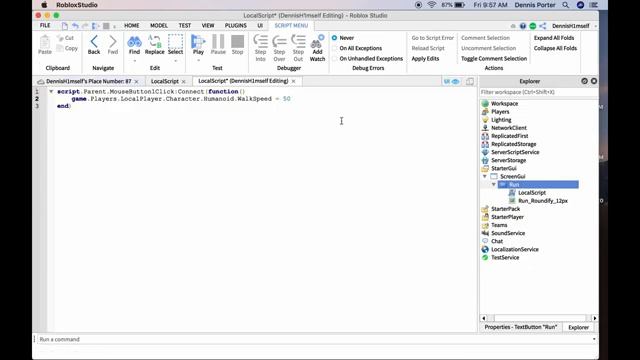Click the split editor view icon
Screen dimensions: 640x360
(x=470, y=81)
